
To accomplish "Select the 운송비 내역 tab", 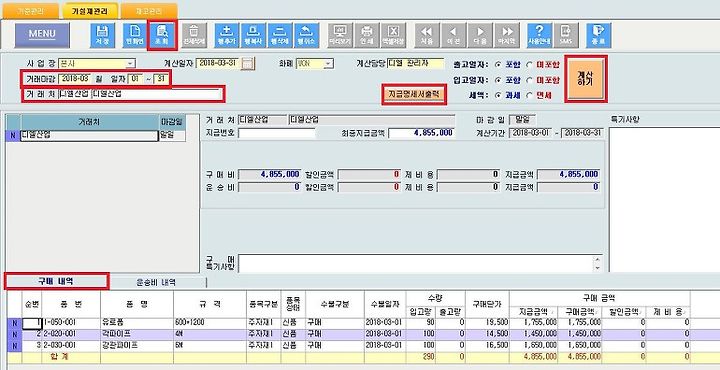I will tap(156, 282).
